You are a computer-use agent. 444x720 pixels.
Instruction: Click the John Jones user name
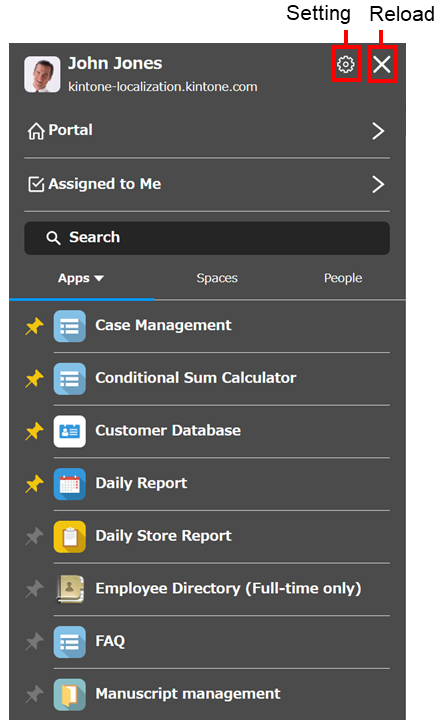coord(115,63)
